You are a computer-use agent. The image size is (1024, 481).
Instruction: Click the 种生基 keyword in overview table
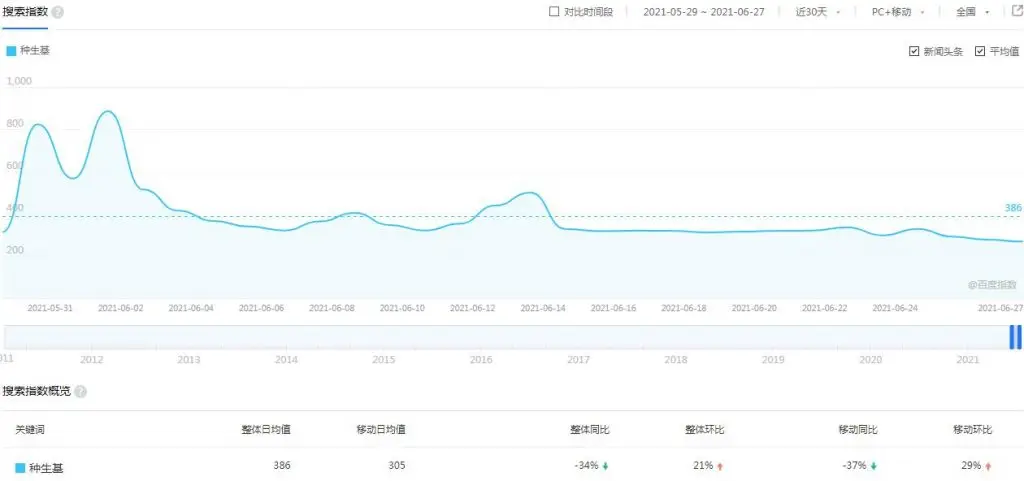(x=46, y=467)
